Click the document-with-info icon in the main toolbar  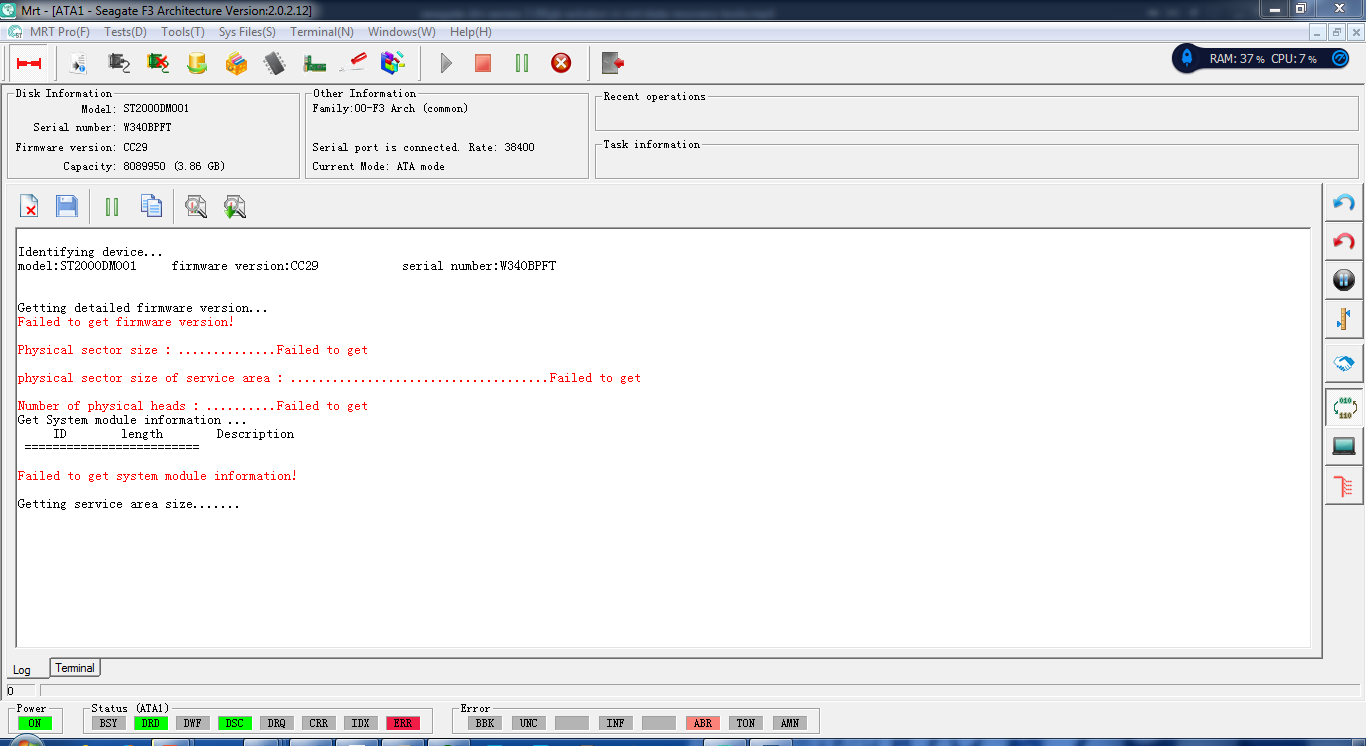click(78, 63)
